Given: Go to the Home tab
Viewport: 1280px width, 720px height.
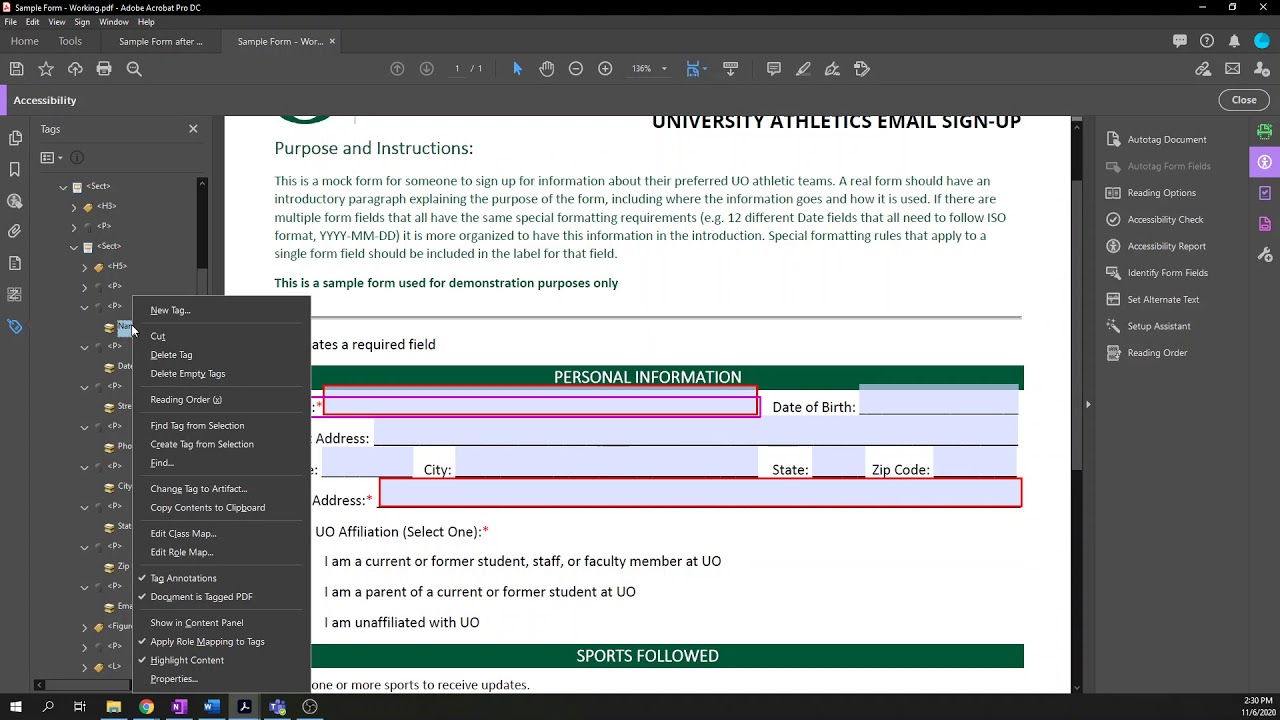Looking at the screenshot, I should [24, 41].
